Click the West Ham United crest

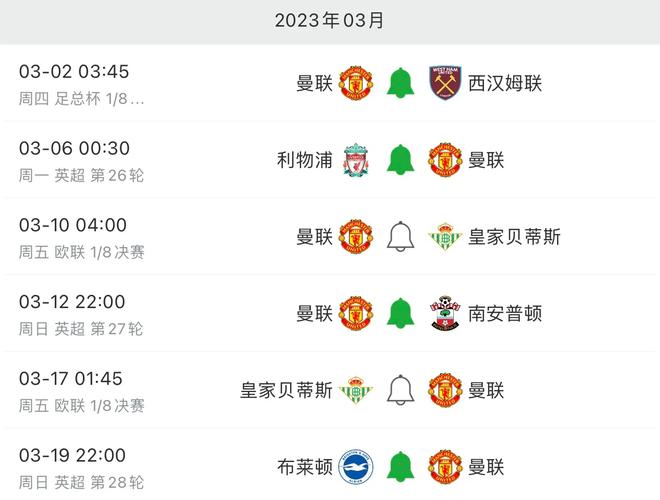[446, 82]
